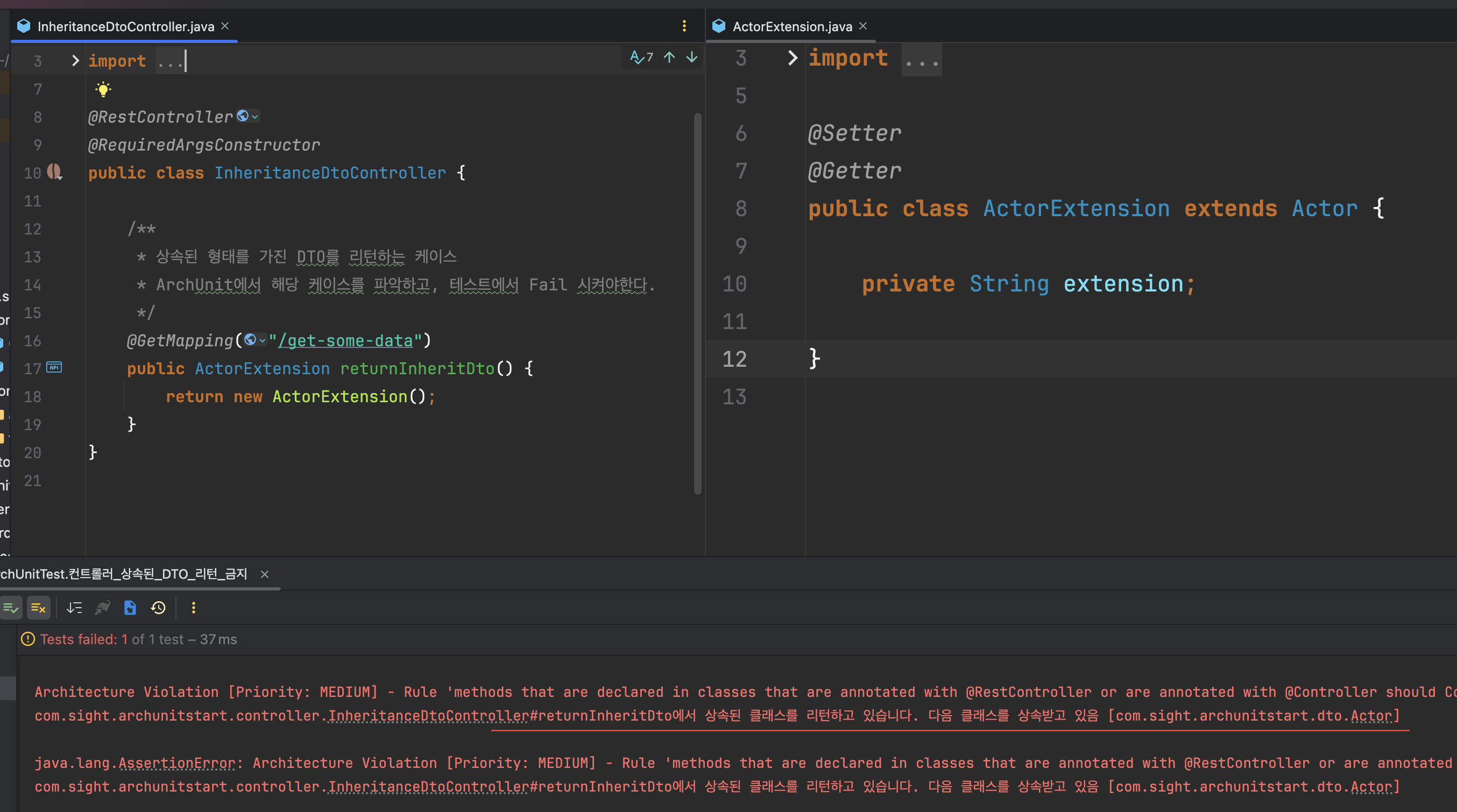Open @RestController globe URL dropdown

(x=247, y=116)
